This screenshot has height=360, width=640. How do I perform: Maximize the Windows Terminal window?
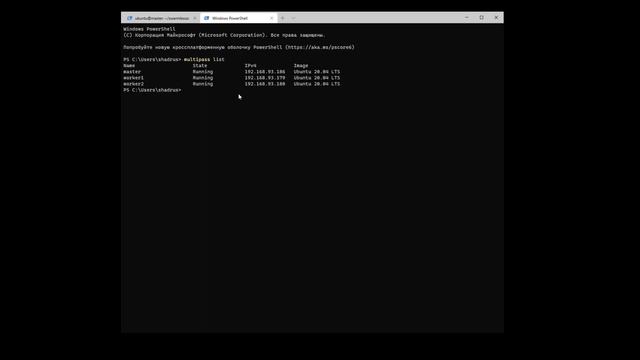[x=482, y=18]
